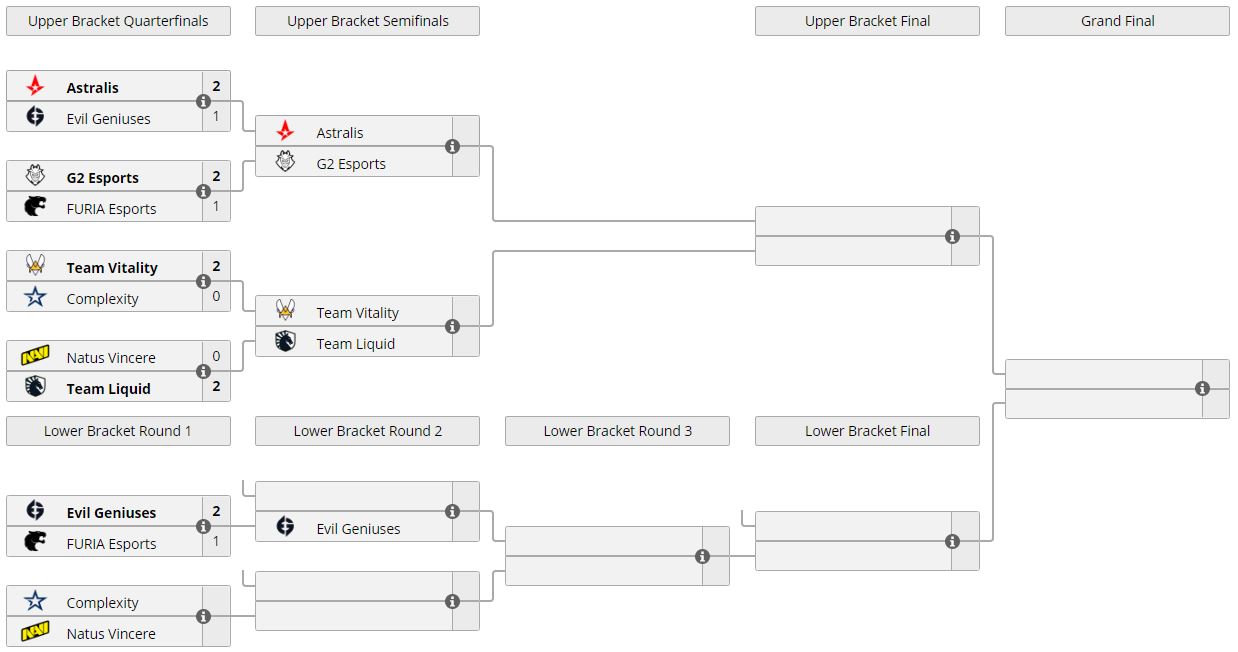The height and width of the screenshot is (652, 1238).
Task: Open info icon for Astralis vs G2 Esports semifinal
Action: coord(452,147)
